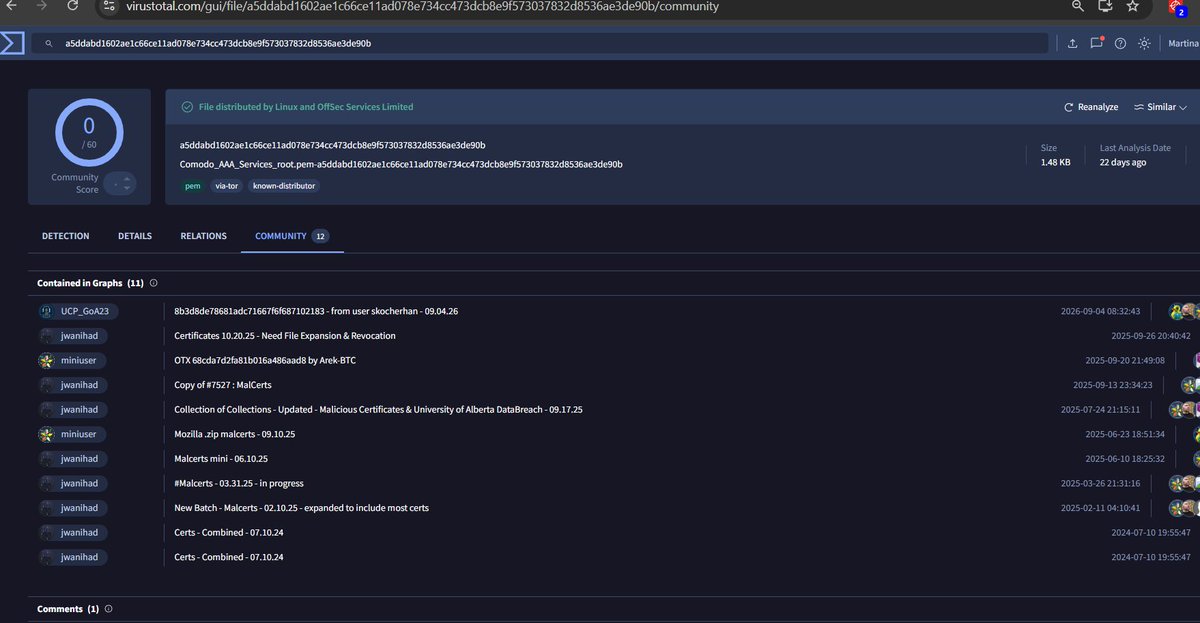The image size is (1200, 623).
Task: Click the 1.48 KB size value
Action: [x=1056, y=162]
